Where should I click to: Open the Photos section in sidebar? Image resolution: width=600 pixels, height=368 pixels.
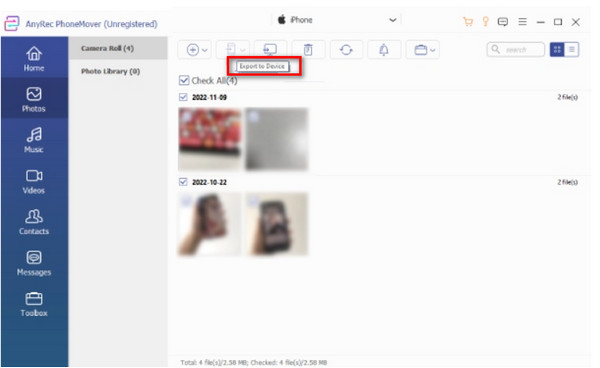34,99
